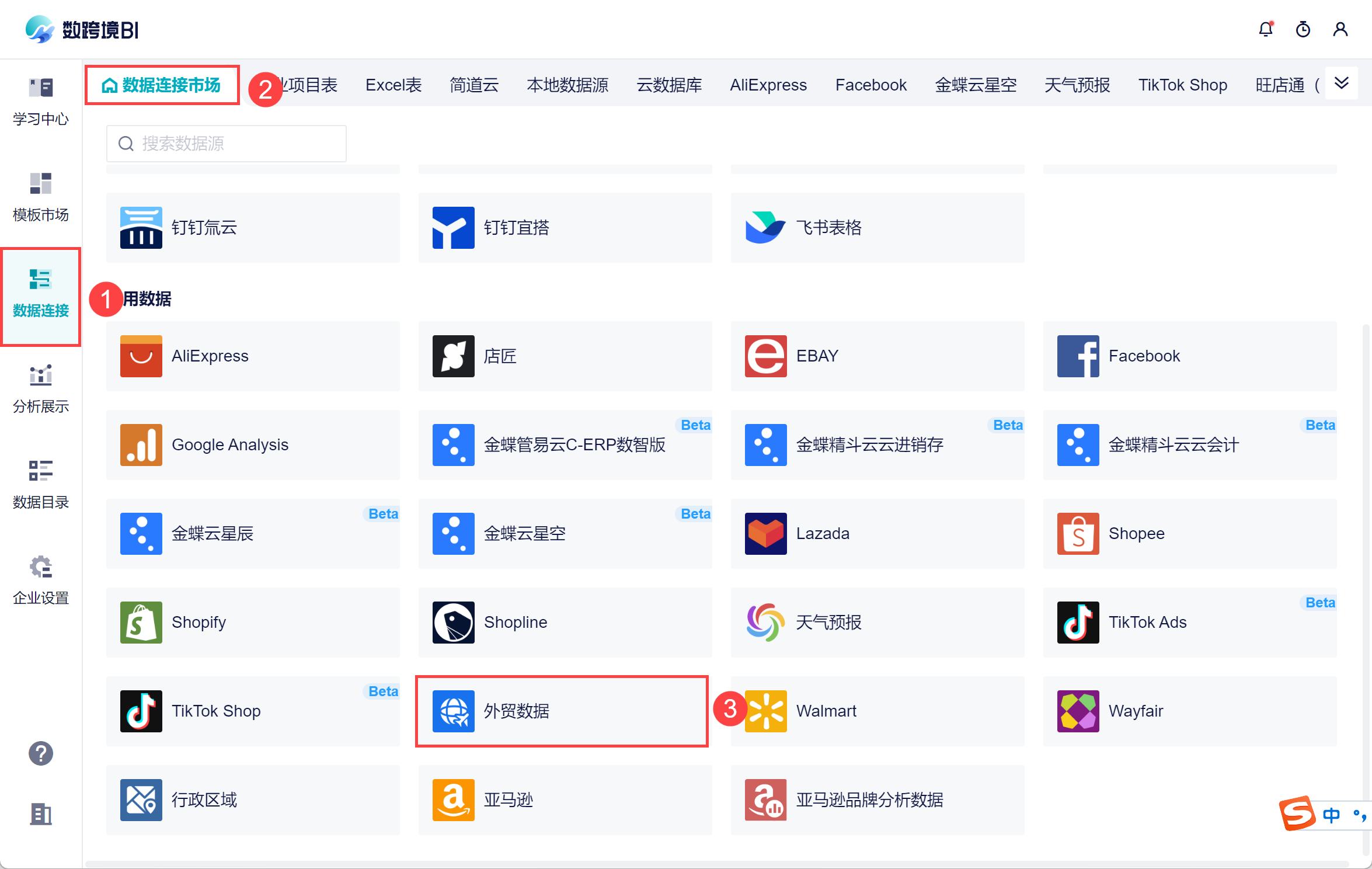This screenshot has height=869, width=1372.
Task: Click the help question mark icon
Action: 40,753
